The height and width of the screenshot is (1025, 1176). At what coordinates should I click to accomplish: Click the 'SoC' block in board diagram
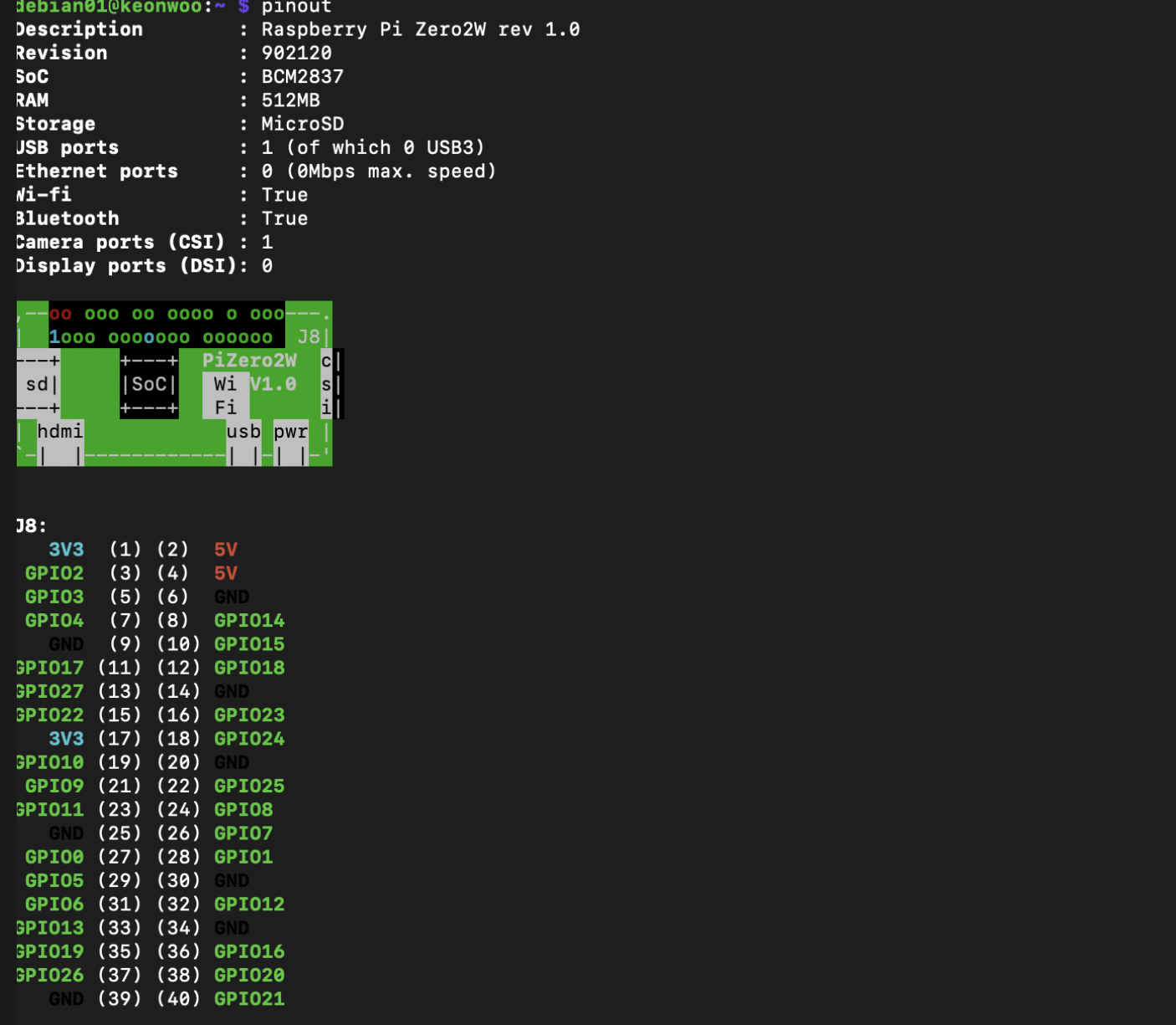tap(149, 384)
